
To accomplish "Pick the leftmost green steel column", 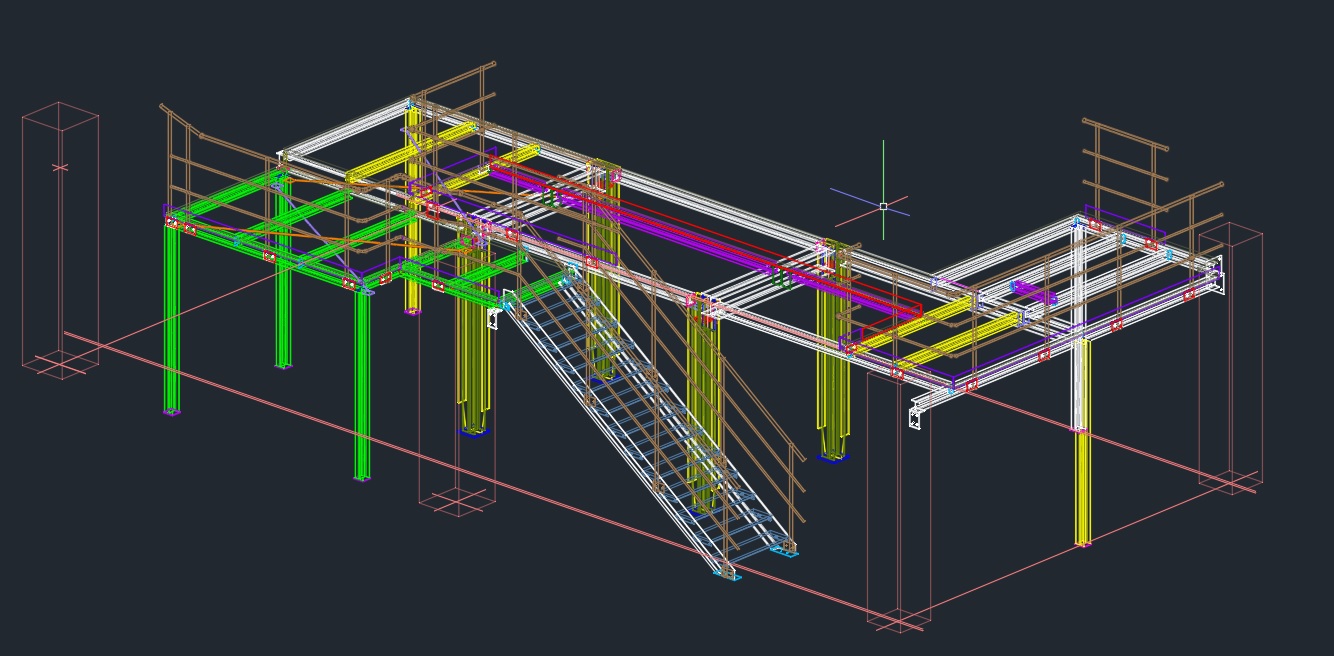I will 171,320.
